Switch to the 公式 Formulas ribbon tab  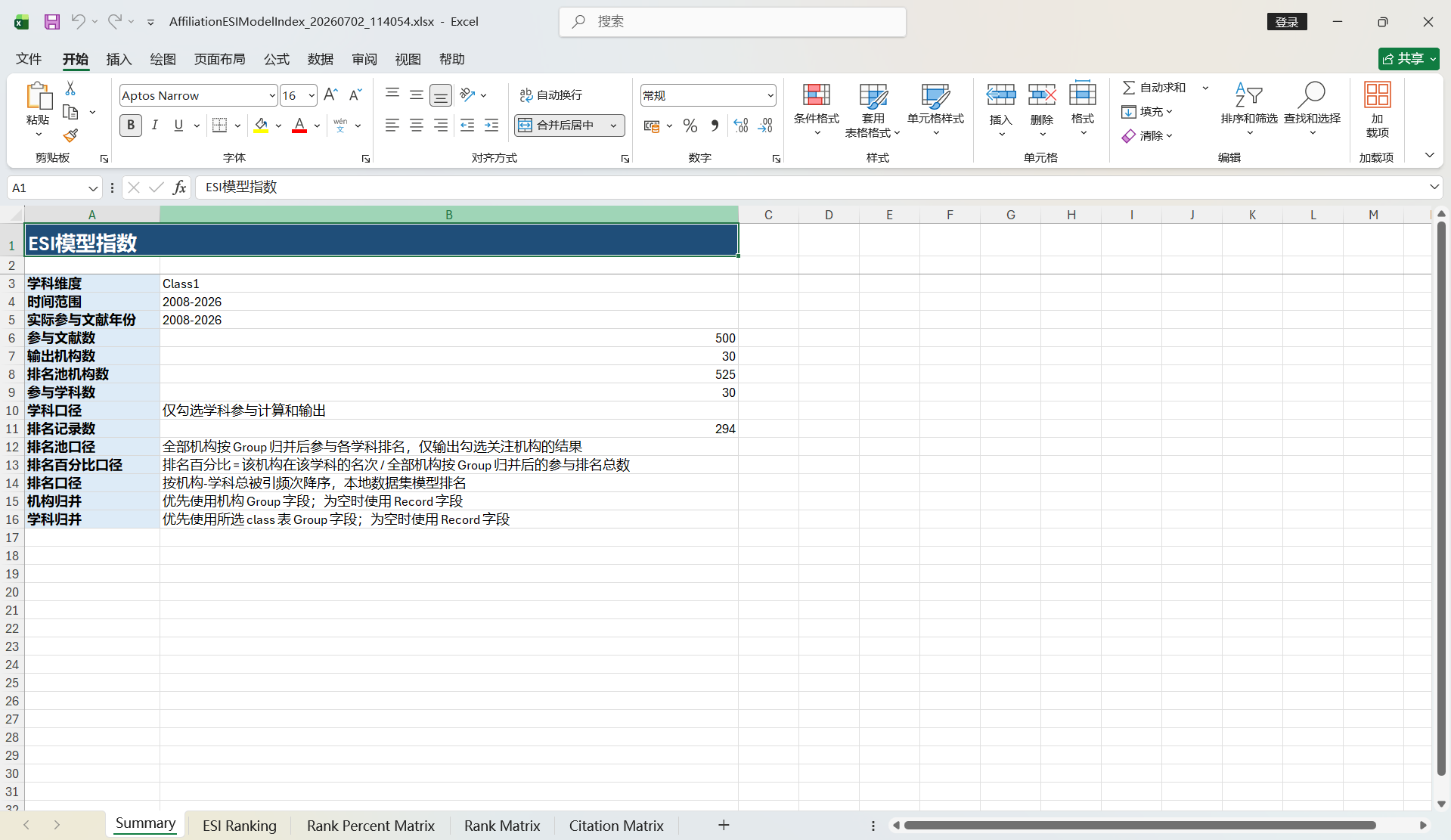pos(276,59)
